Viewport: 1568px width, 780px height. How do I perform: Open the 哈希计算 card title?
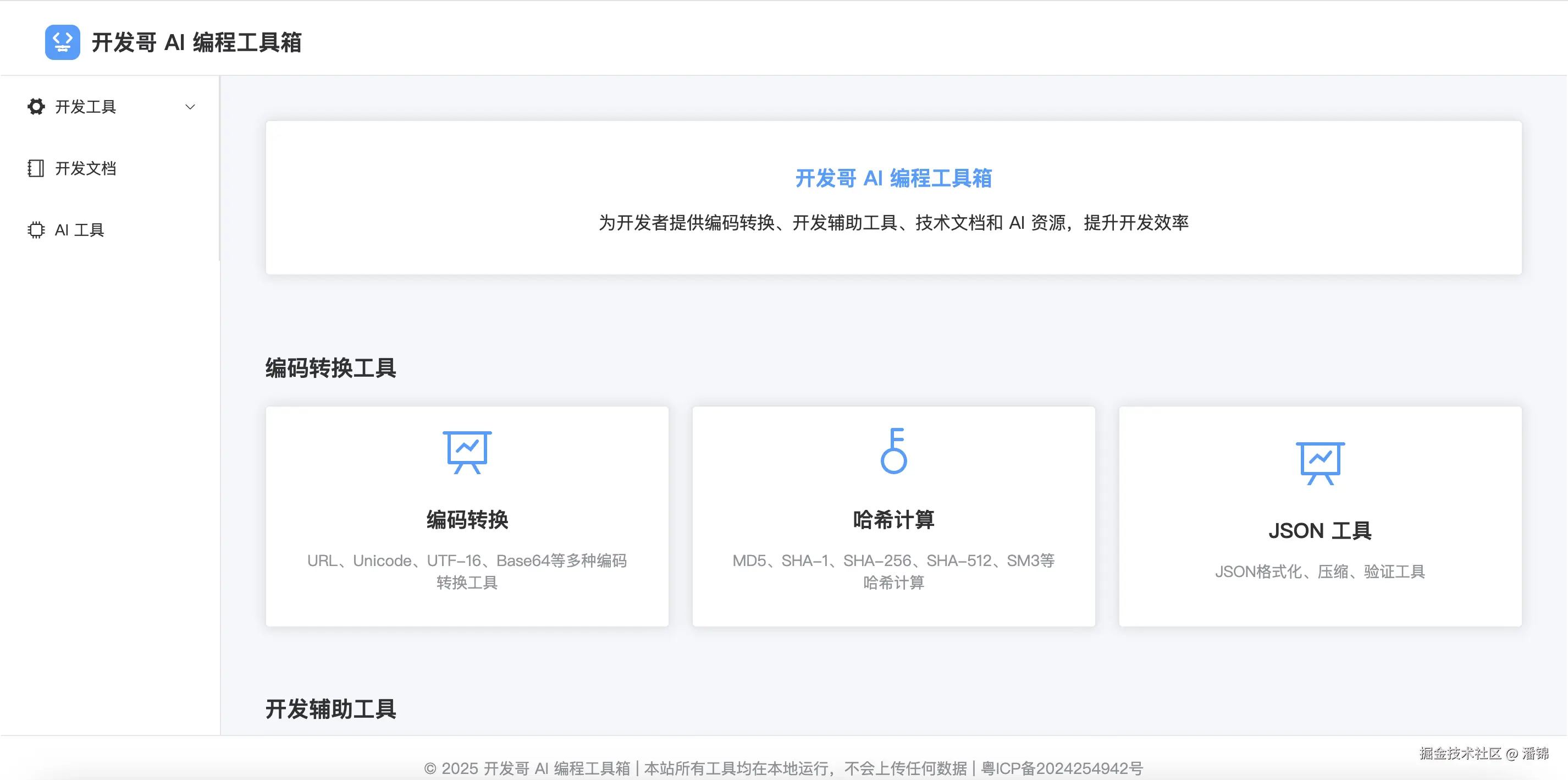point(893,519)
